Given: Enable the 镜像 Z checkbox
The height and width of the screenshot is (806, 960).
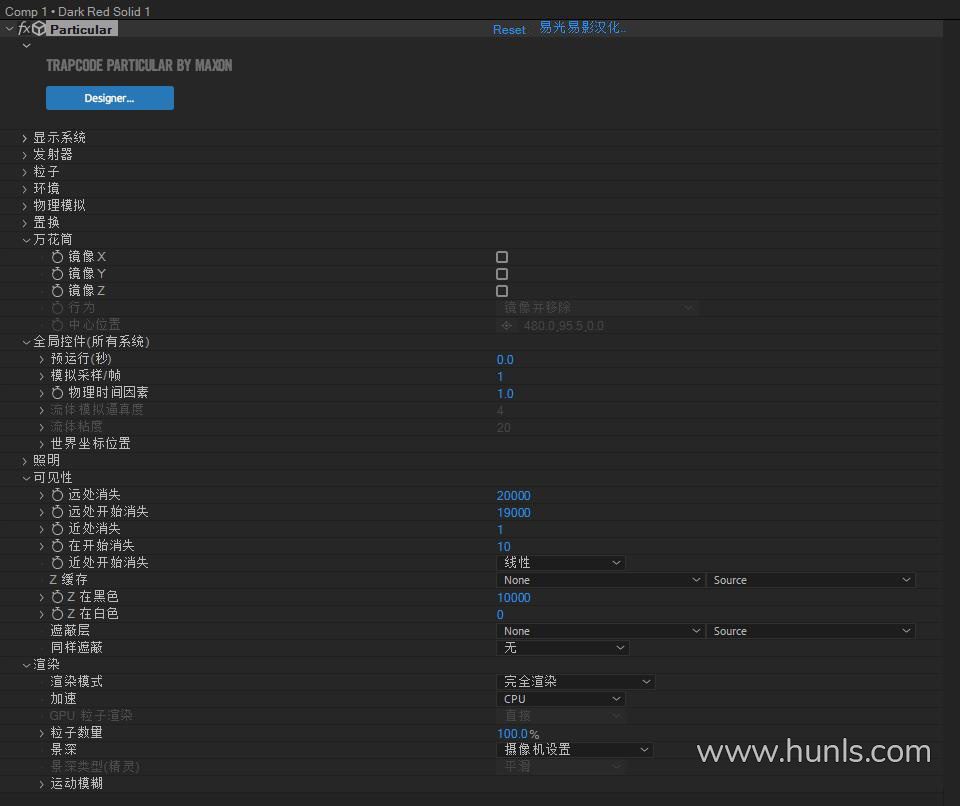Looking at the screenshot, I should pyautogui.click(x=502, y=291).
